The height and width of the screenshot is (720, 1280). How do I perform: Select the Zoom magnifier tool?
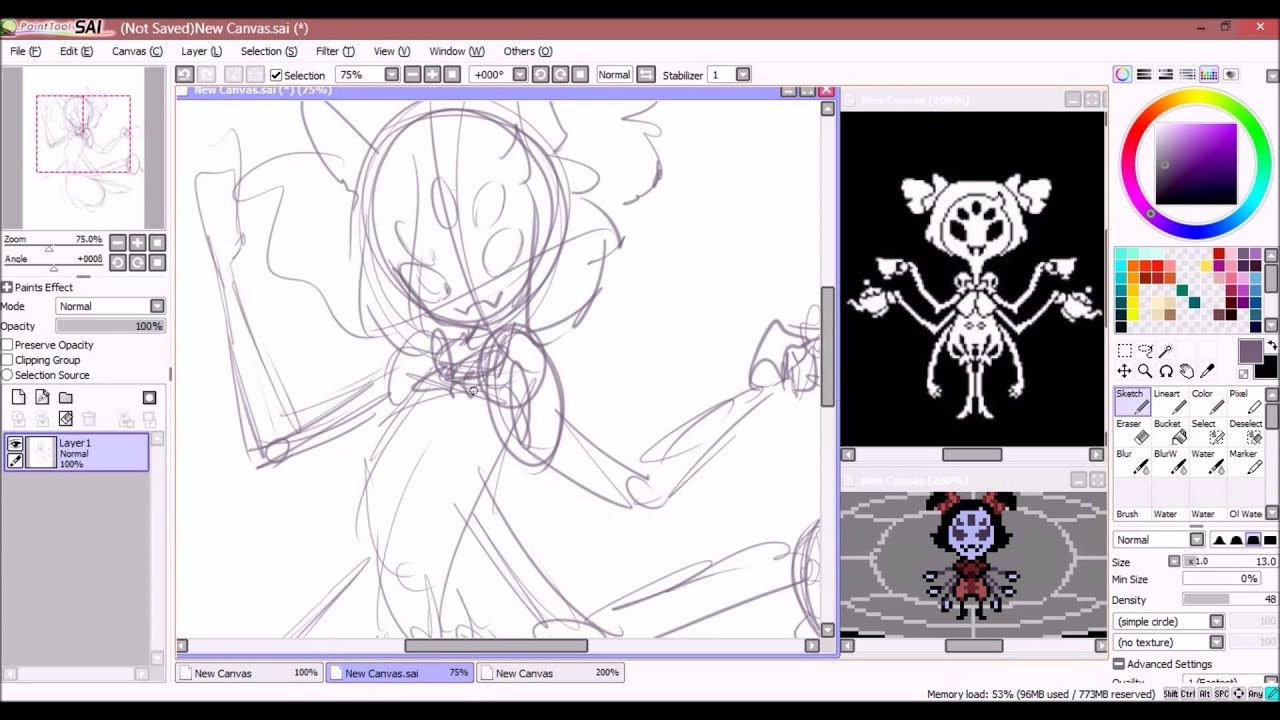click(x=1145, y=371)
